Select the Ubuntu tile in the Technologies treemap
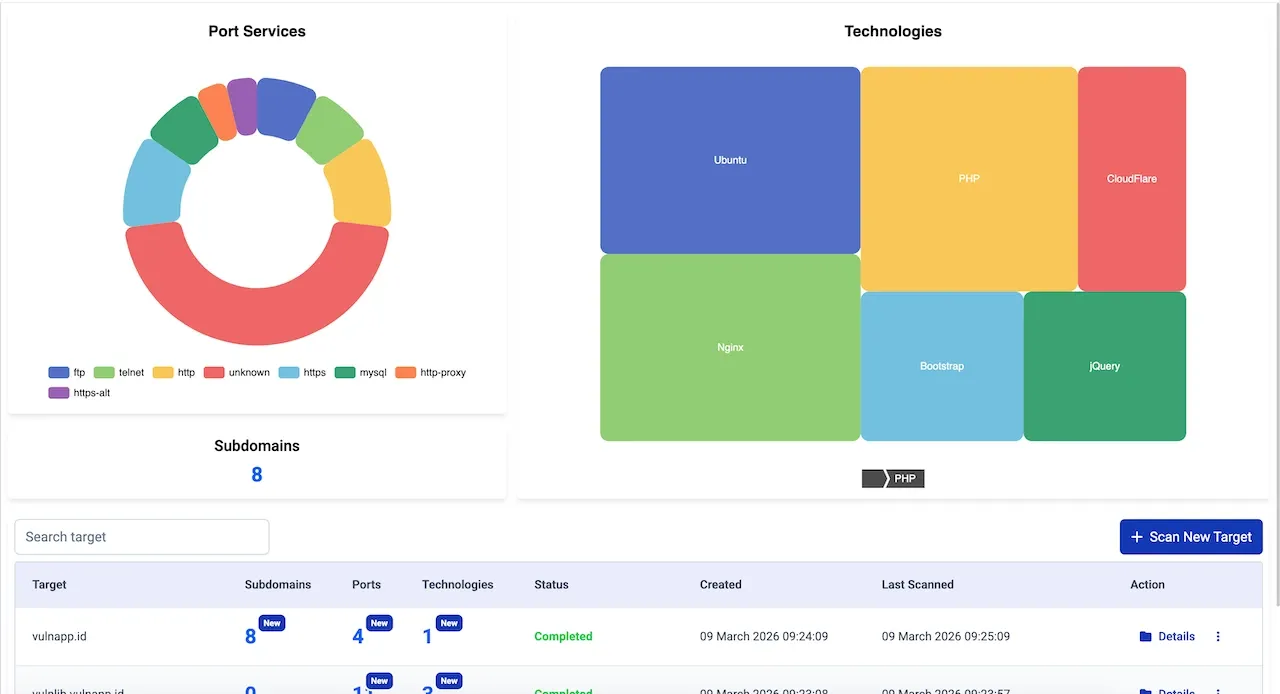Image resolution: width=1280 pixels, height=694 pixels. click(730, 160)
